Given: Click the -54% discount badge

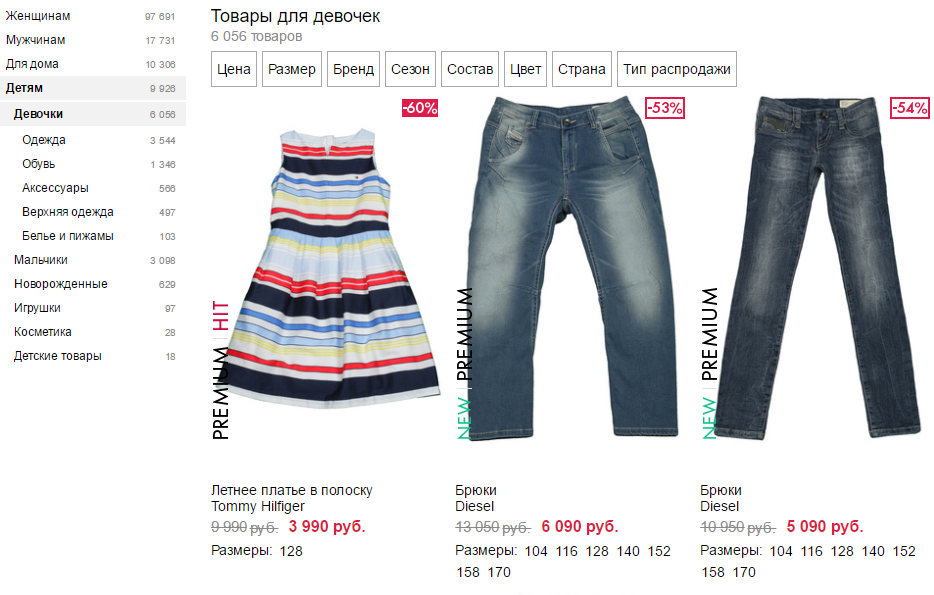Looking at the screenshot, I should 910,108.
